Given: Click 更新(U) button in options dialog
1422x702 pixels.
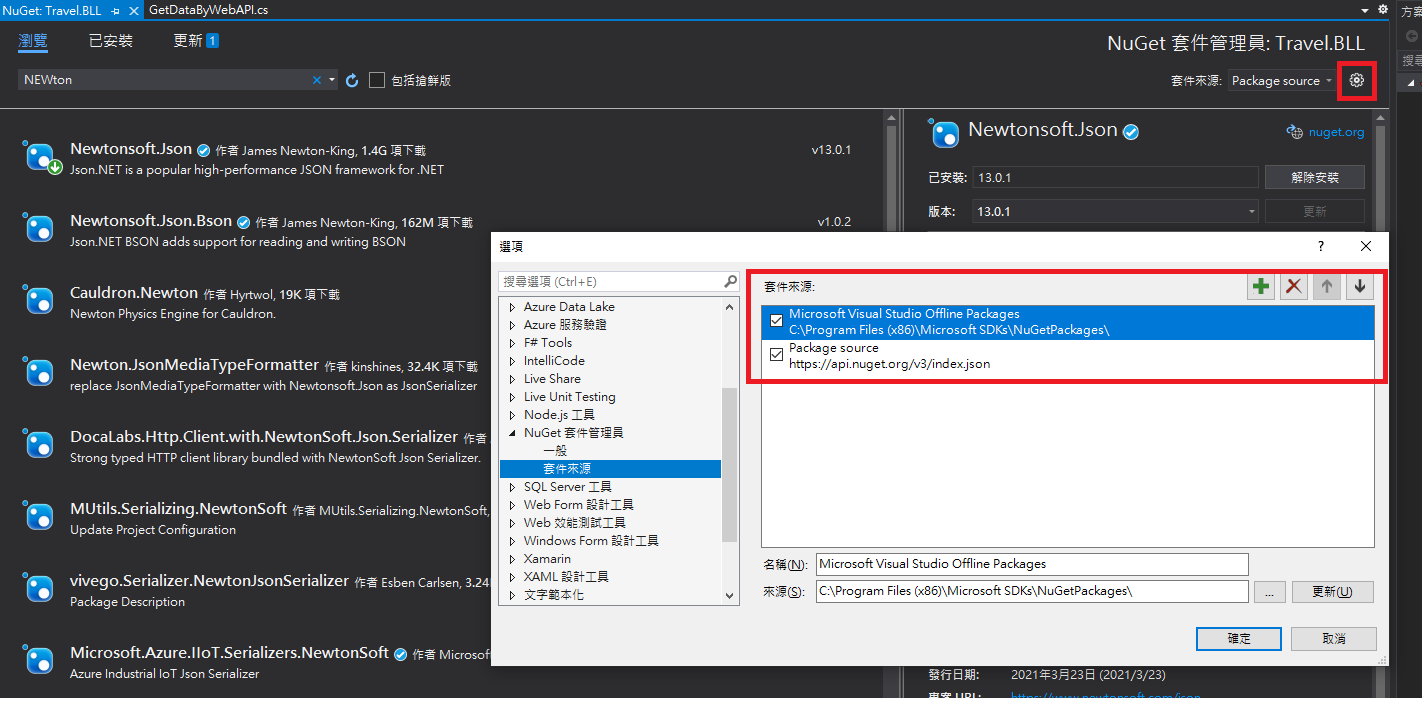Looking at the screenshot, I should tap(1332, 592).
